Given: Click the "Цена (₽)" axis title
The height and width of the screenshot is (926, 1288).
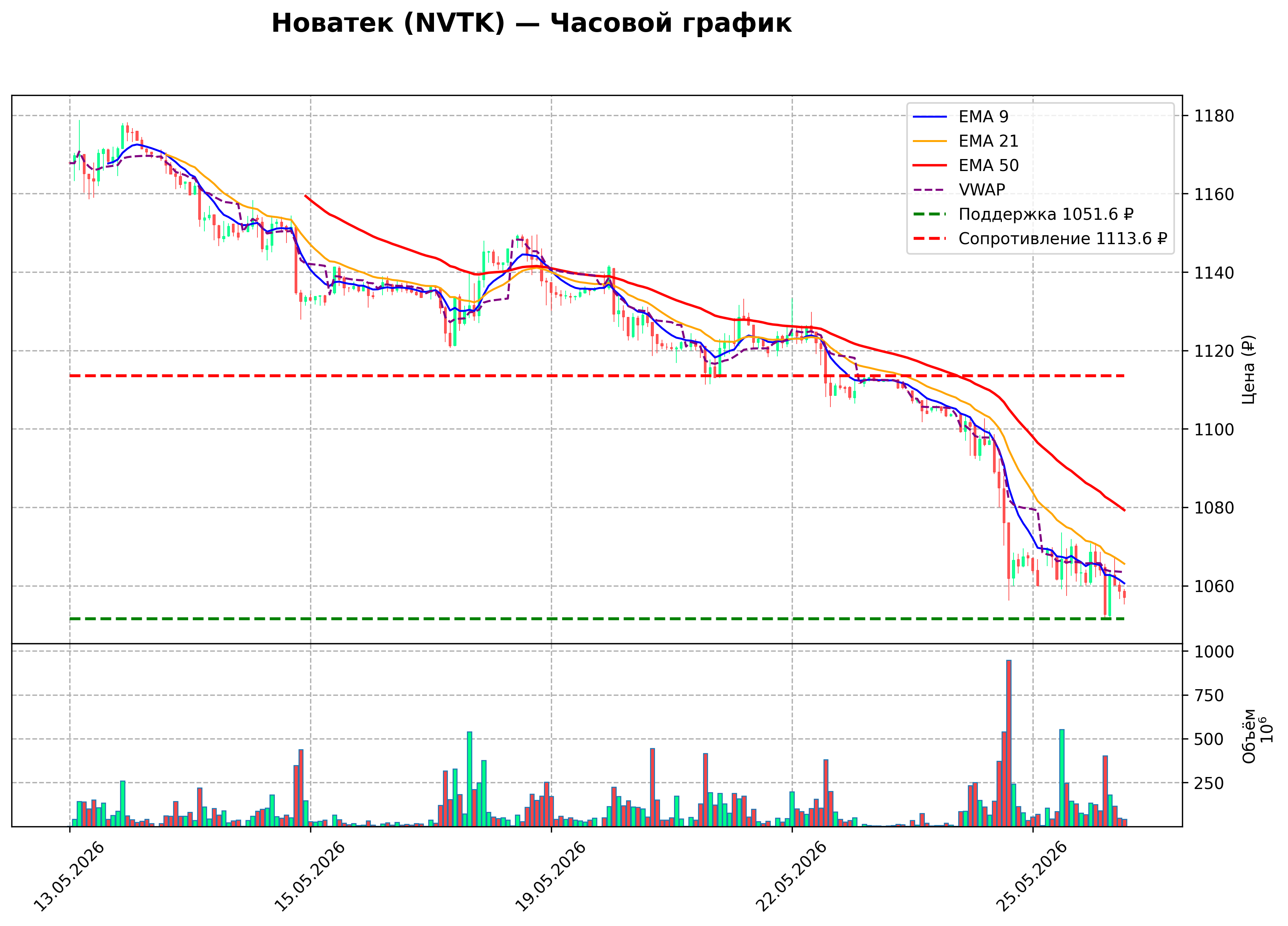Looking at the screenshot, I should pos(1248,370).
